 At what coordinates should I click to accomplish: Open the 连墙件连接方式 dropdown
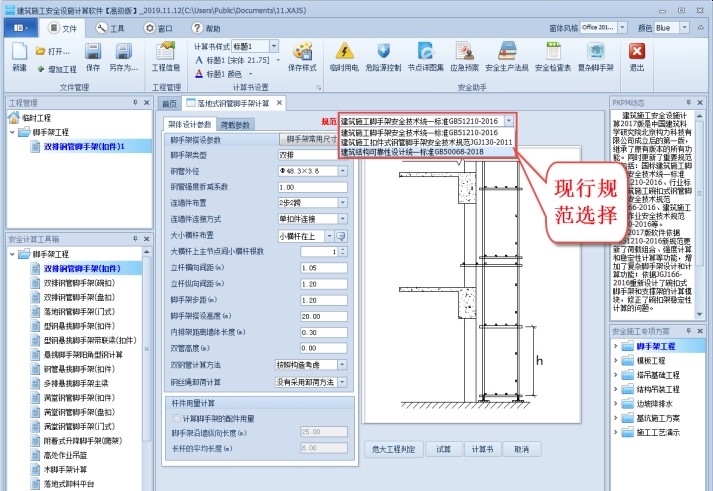(x=342, y=219)
